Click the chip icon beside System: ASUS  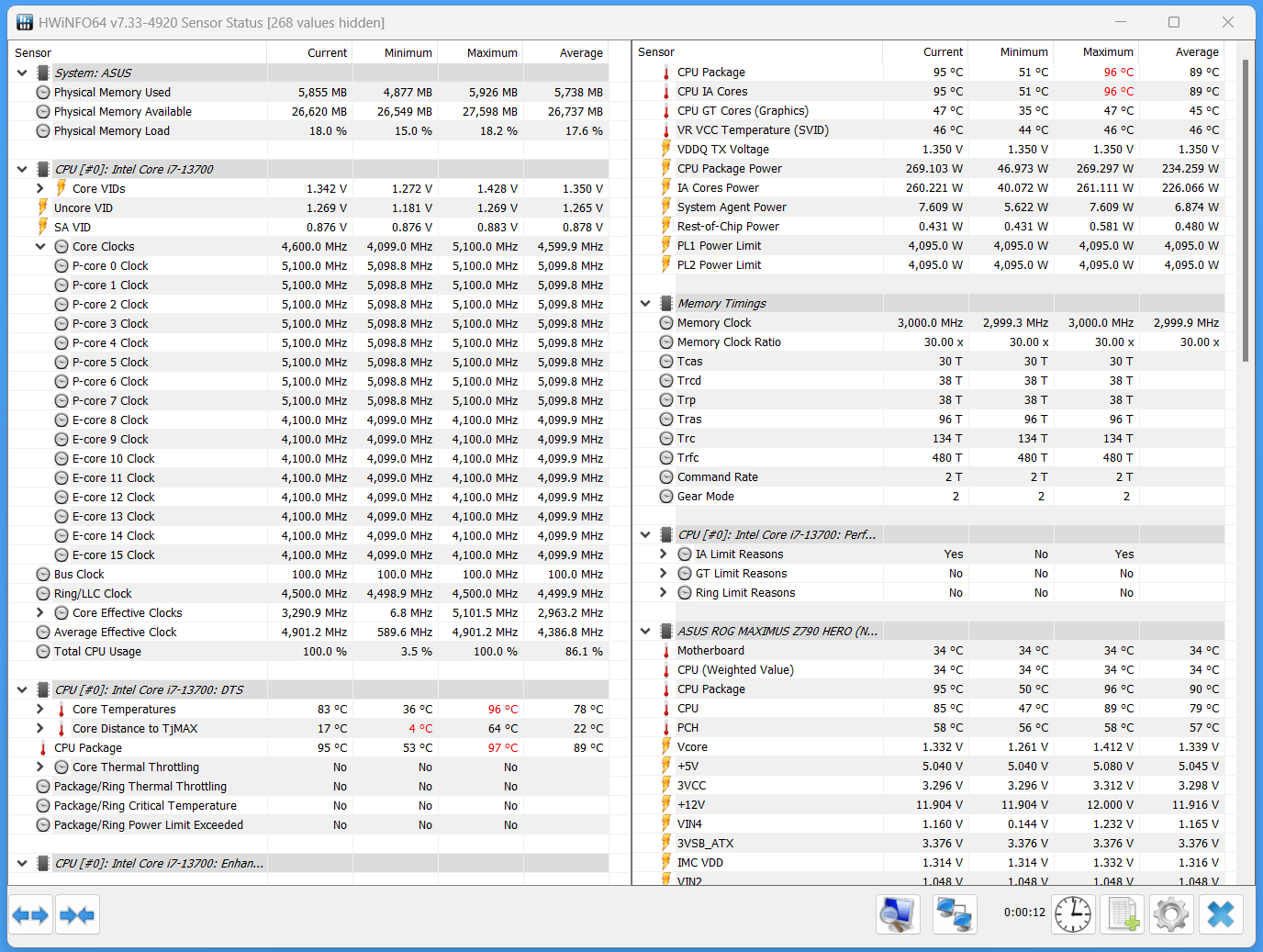pos(42,73)
